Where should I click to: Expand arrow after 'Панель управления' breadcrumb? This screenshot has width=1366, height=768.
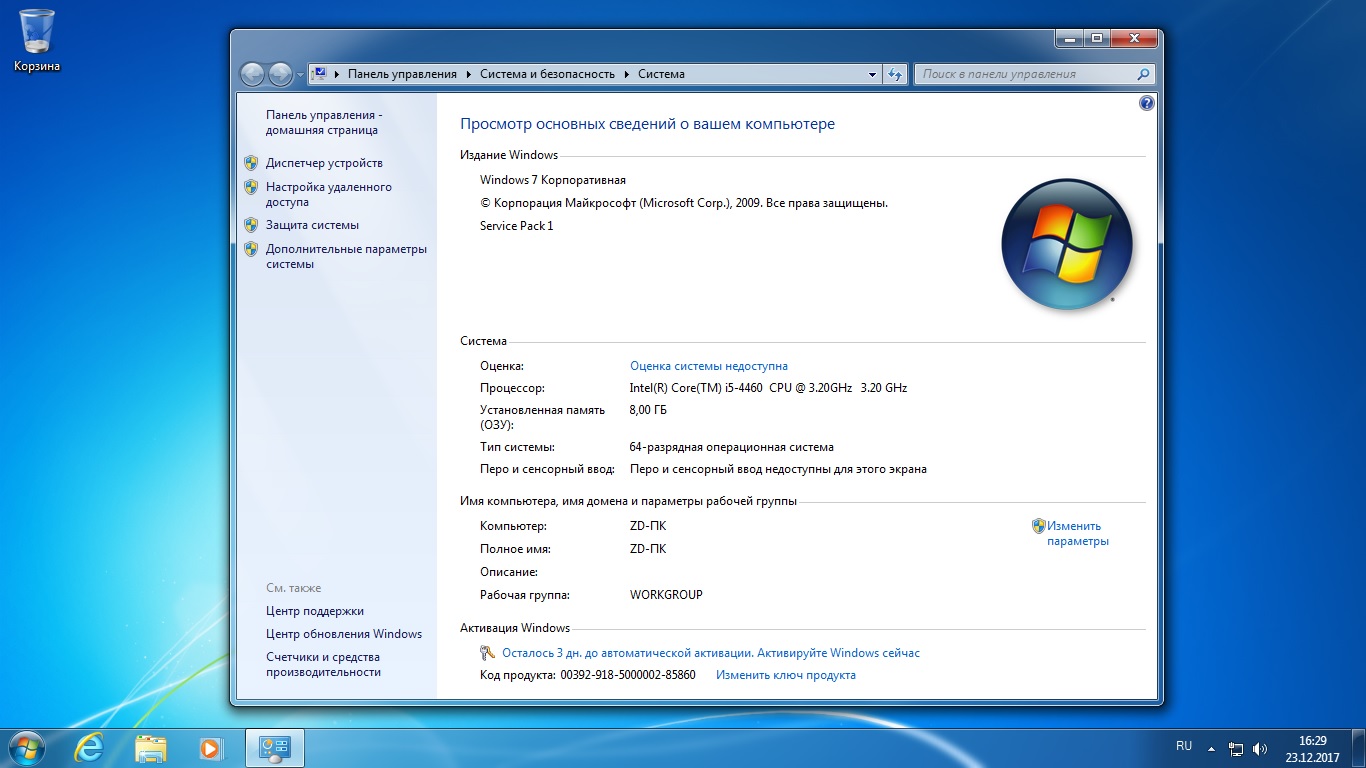point(468,74)
